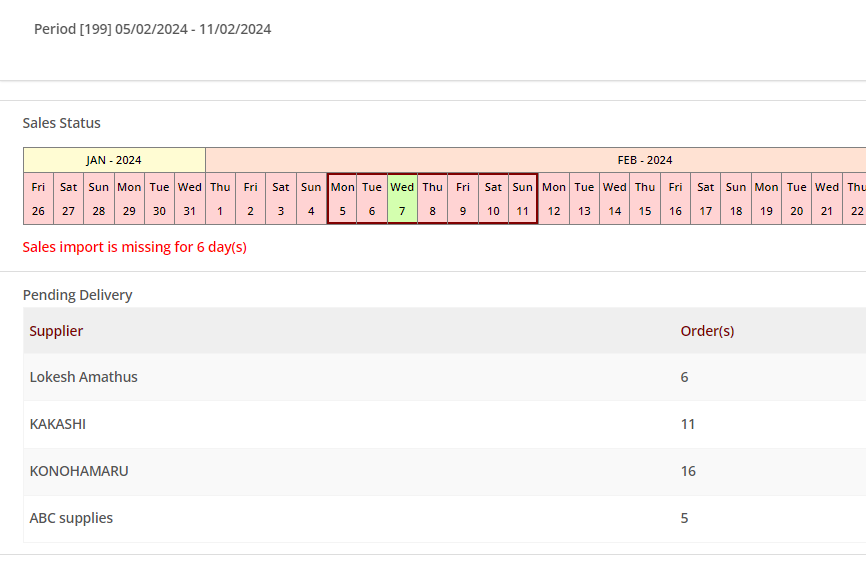Click Fri 26 January day cell
Screen dimensions: 866x562
coord(38,198)
